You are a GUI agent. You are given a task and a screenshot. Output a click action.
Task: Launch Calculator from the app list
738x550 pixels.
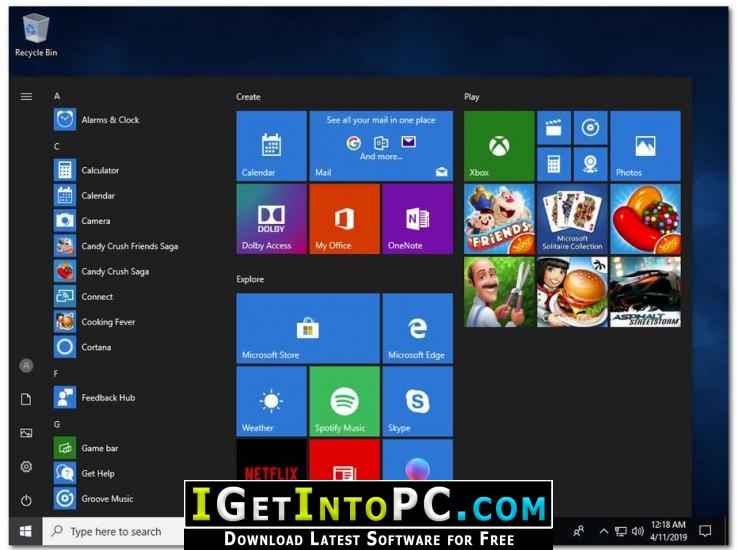click(x=134, y=170)
